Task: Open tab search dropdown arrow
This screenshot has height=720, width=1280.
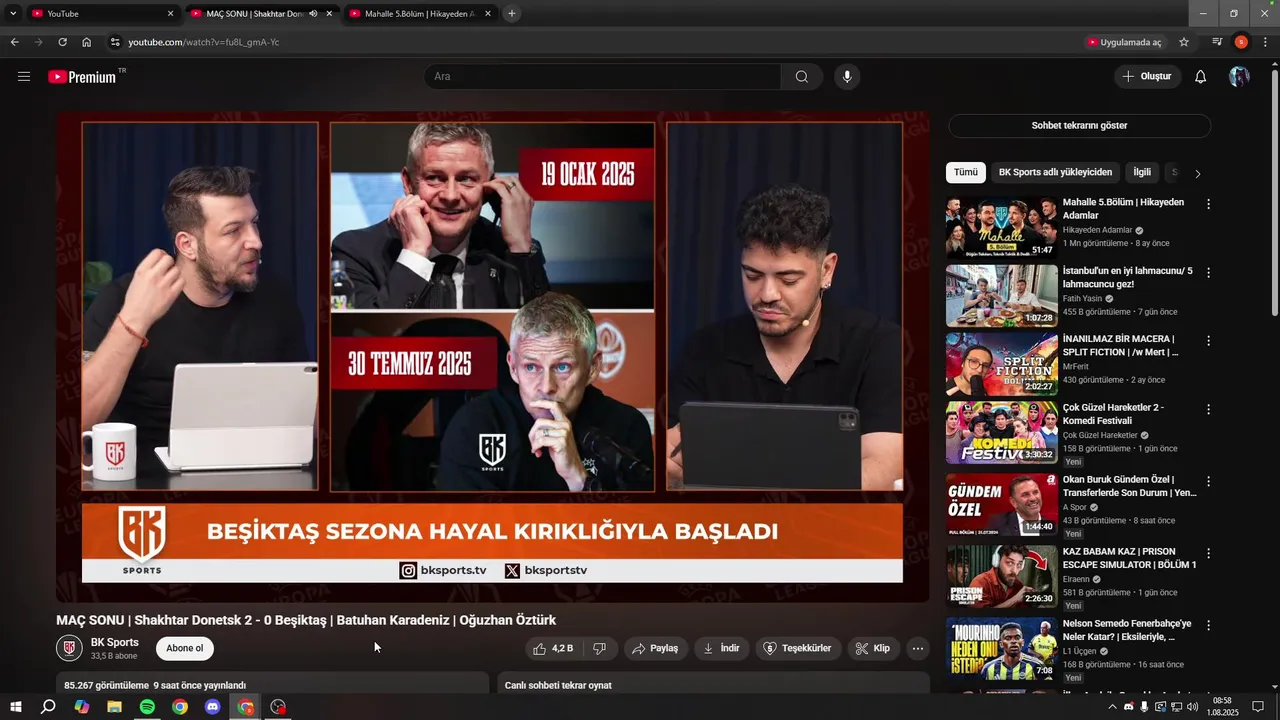Action: (13, 13)
